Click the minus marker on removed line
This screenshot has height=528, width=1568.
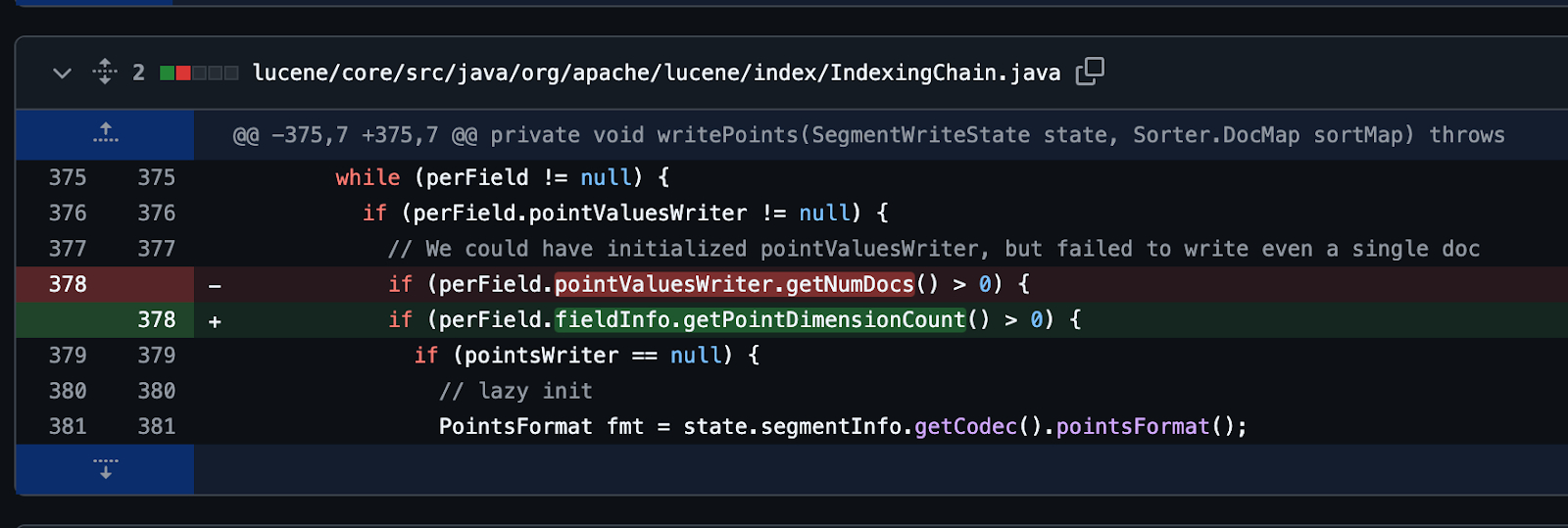[215, 286]
